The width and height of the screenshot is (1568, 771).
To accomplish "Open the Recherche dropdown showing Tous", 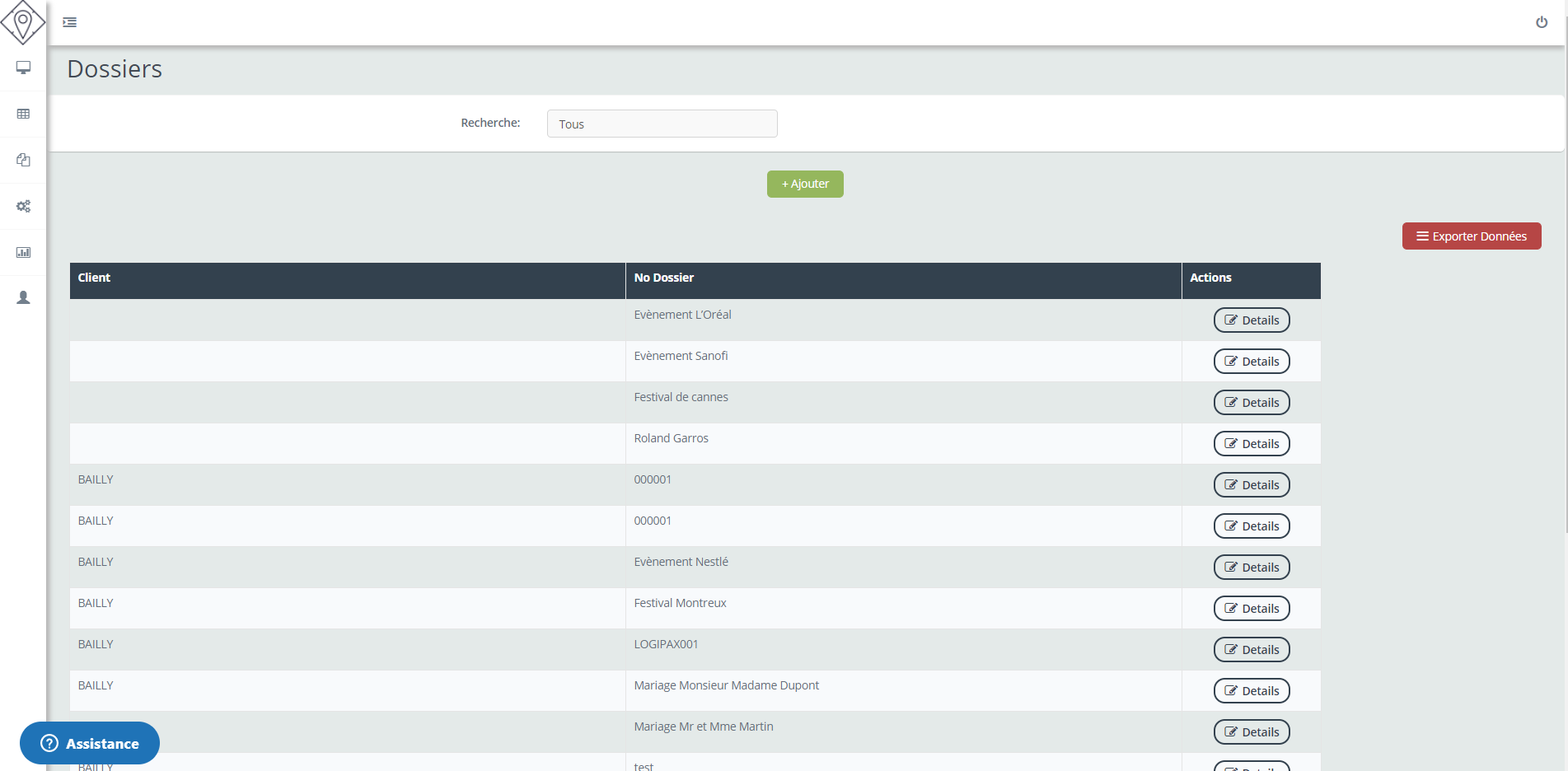I will 662,124.
